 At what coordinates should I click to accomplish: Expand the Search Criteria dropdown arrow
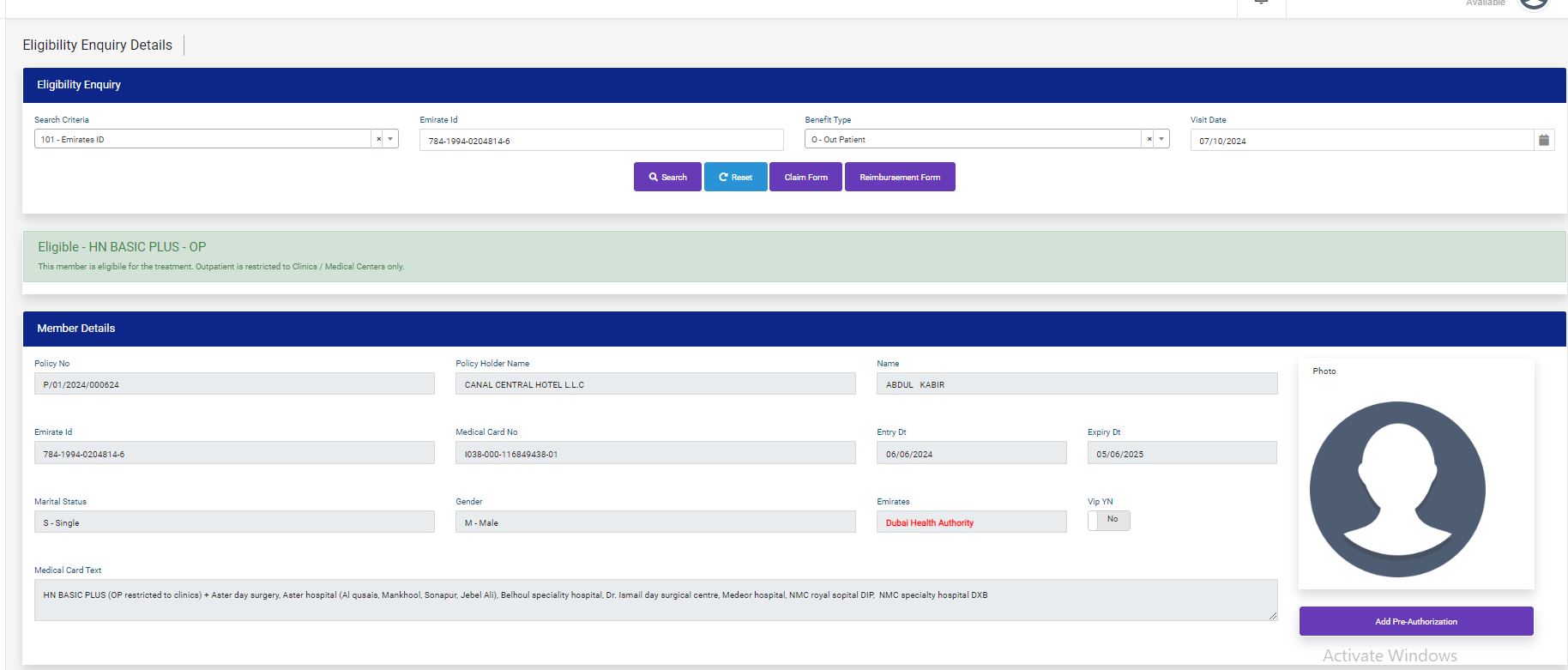tap(390, 139)
